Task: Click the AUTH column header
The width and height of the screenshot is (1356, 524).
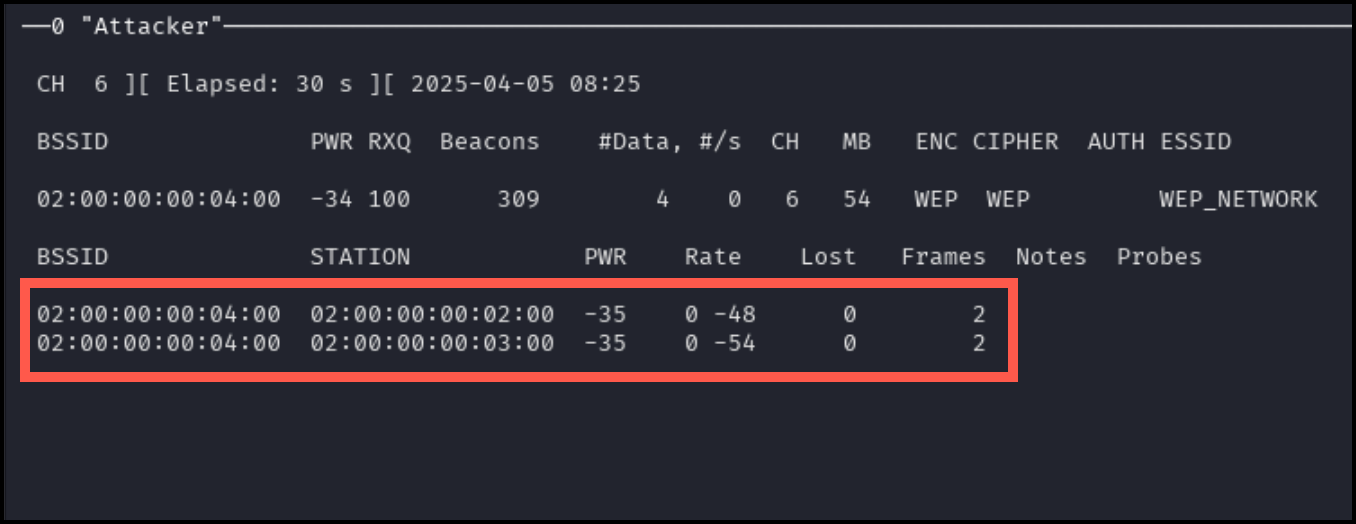Action: [x=1116, y=142]
